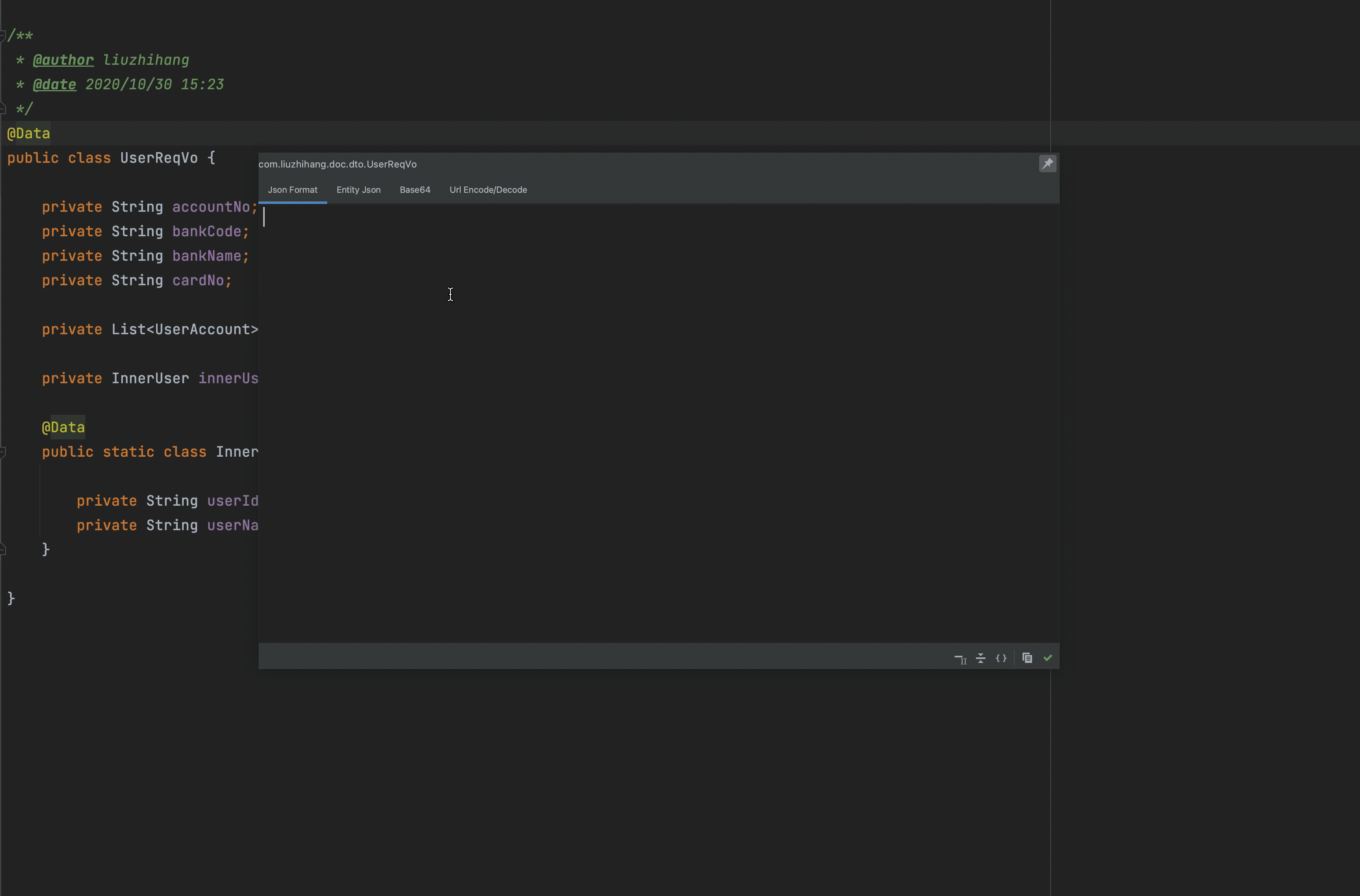
Task: Click the author name liuzhihang
Action: (x=146, y=60)
